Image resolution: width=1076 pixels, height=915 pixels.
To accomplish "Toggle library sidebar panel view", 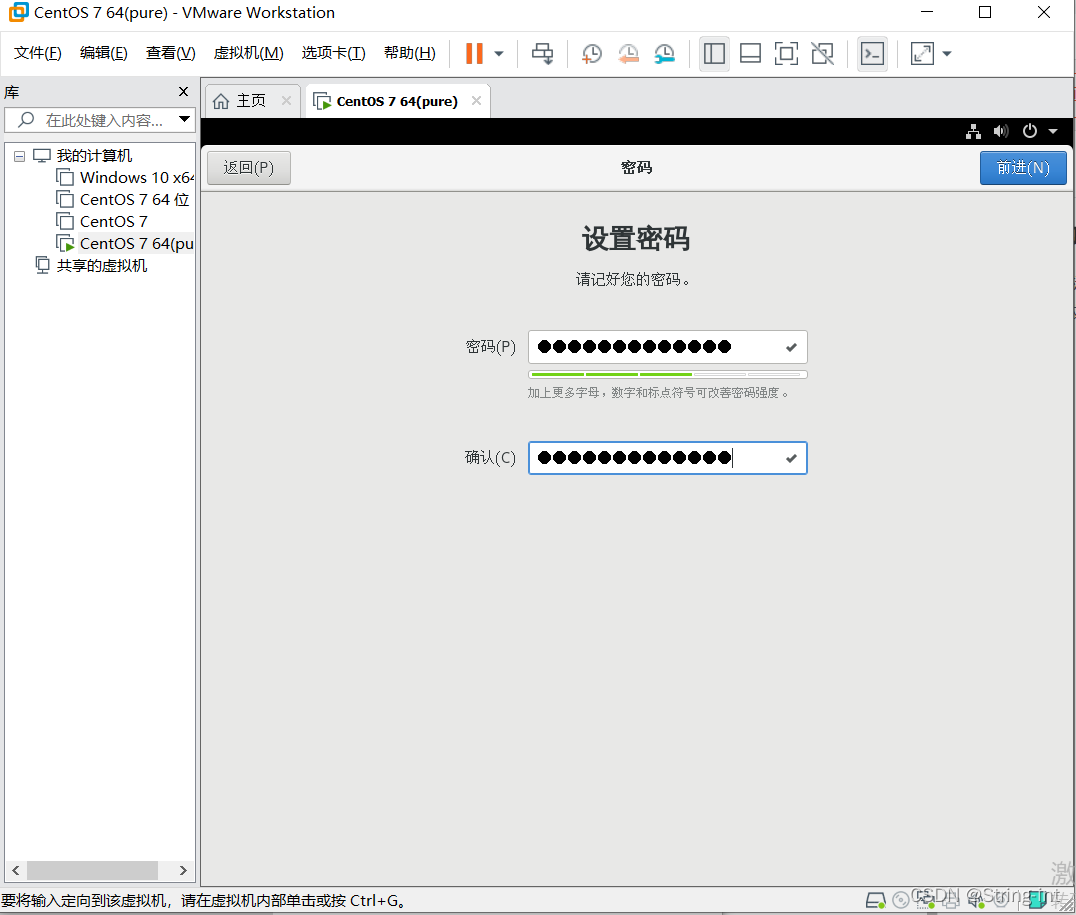I will (714, 53).
